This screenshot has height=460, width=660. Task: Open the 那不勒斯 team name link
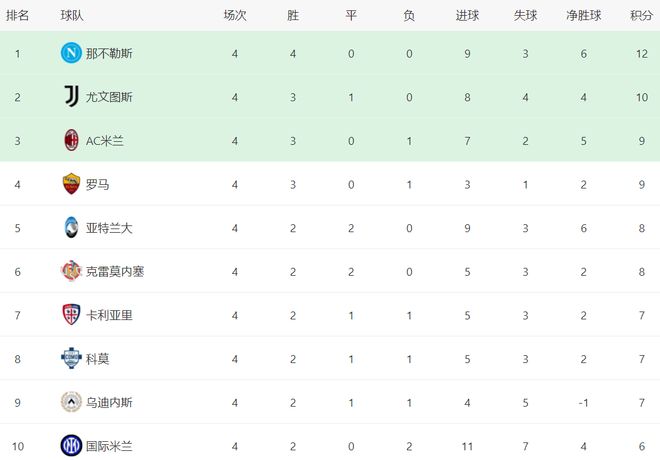point(109,53)
